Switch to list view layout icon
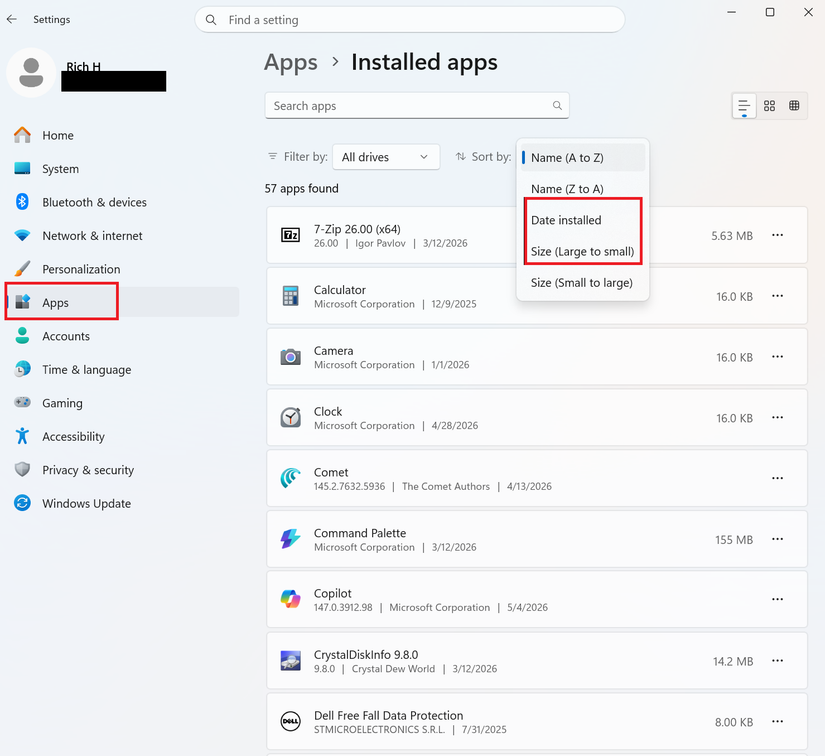Image resolution: width=825 pixels, height=756 pixels. pyautogui.click(x=744, y=106)
